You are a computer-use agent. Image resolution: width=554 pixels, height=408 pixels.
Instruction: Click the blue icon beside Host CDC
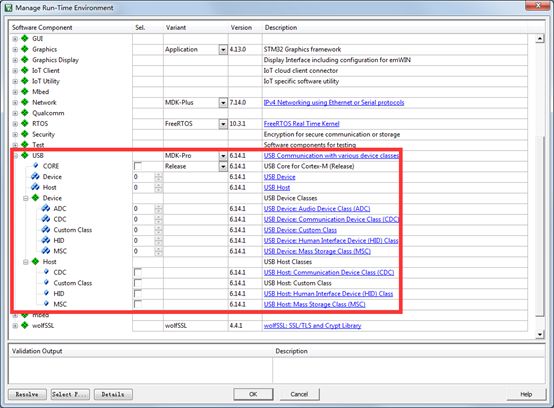pyautogui.click(x=46, y=272)
